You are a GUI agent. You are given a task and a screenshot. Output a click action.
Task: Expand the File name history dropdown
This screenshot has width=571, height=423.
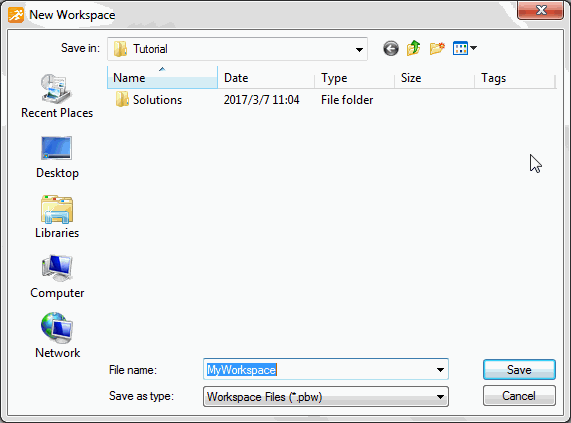pos(440,370)
